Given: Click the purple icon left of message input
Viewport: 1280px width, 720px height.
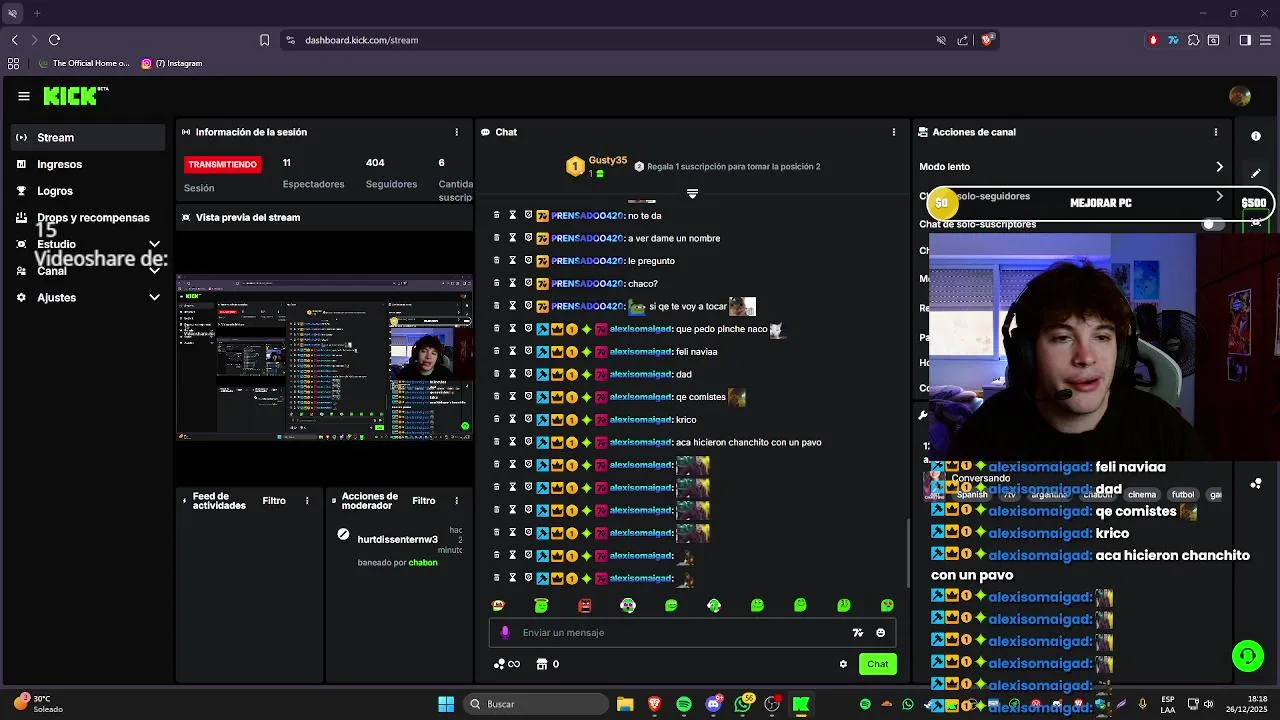Looking at the screenshot, I should click(505, 632).
